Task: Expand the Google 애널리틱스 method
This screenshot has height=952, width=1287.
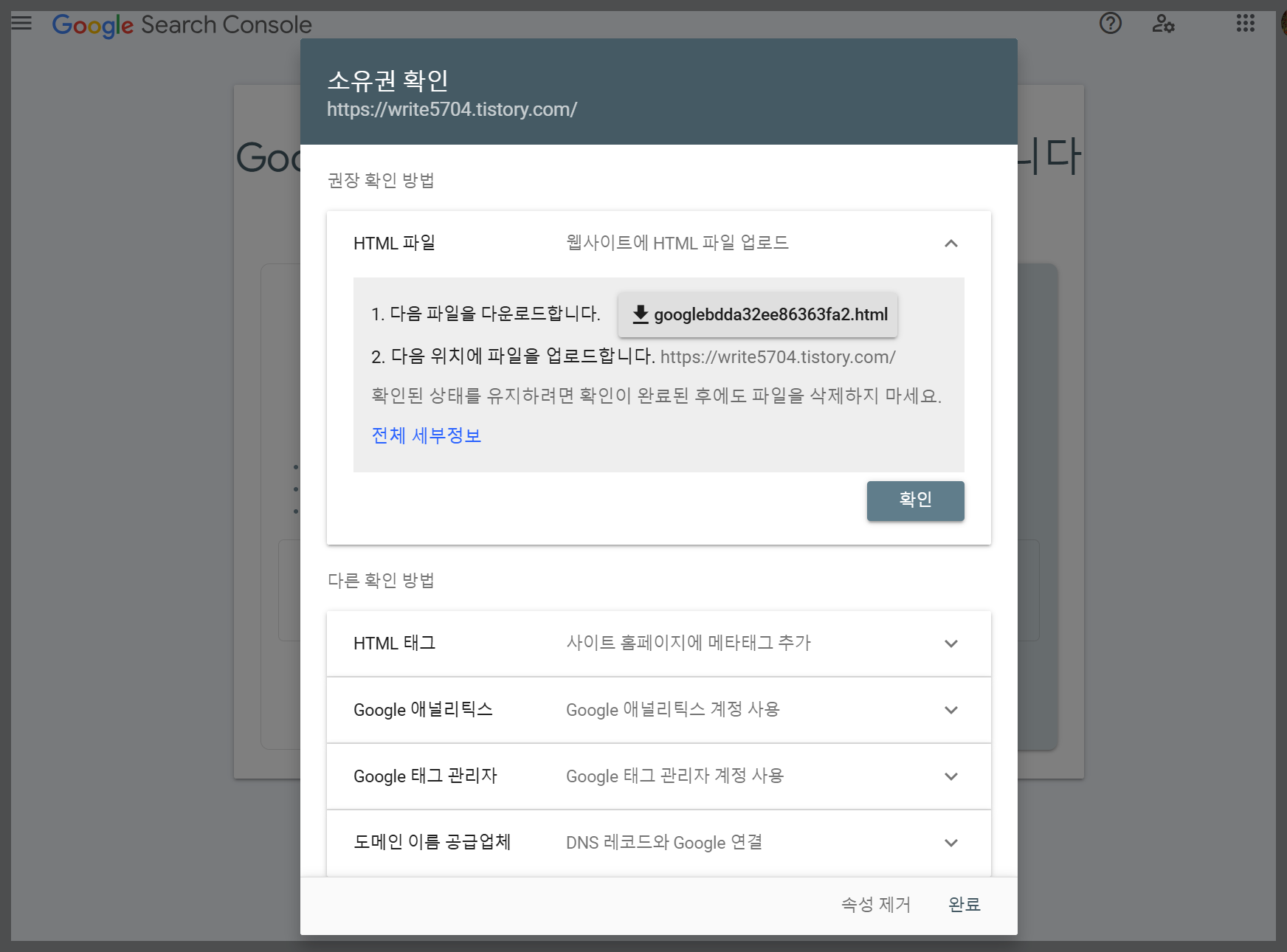Action: click(951, 710)
